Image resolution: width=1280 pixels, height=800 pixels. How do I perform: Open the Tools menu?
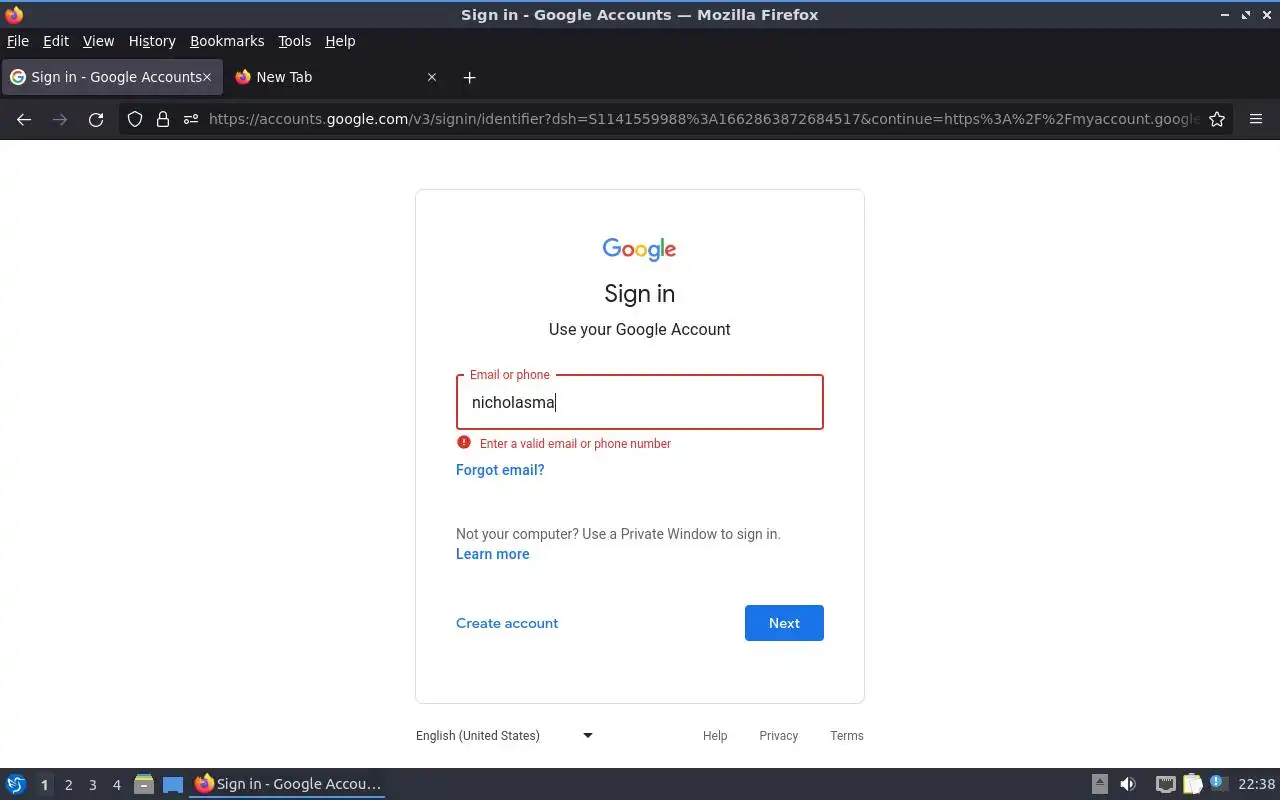pyautogui.click(x=294, y=41)
